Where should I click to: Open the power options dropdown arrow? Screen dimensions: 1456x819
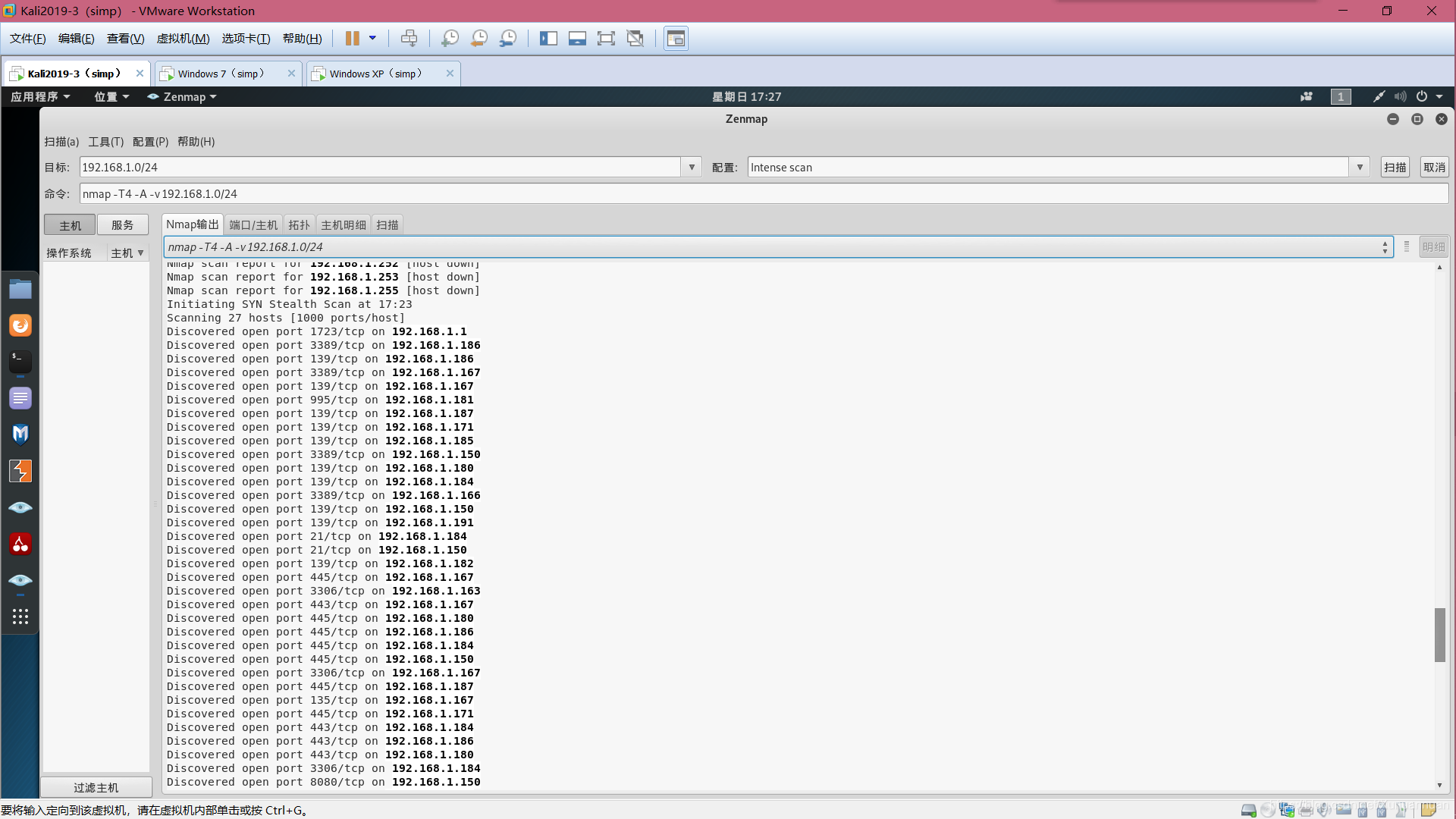[x=372, y=38]
